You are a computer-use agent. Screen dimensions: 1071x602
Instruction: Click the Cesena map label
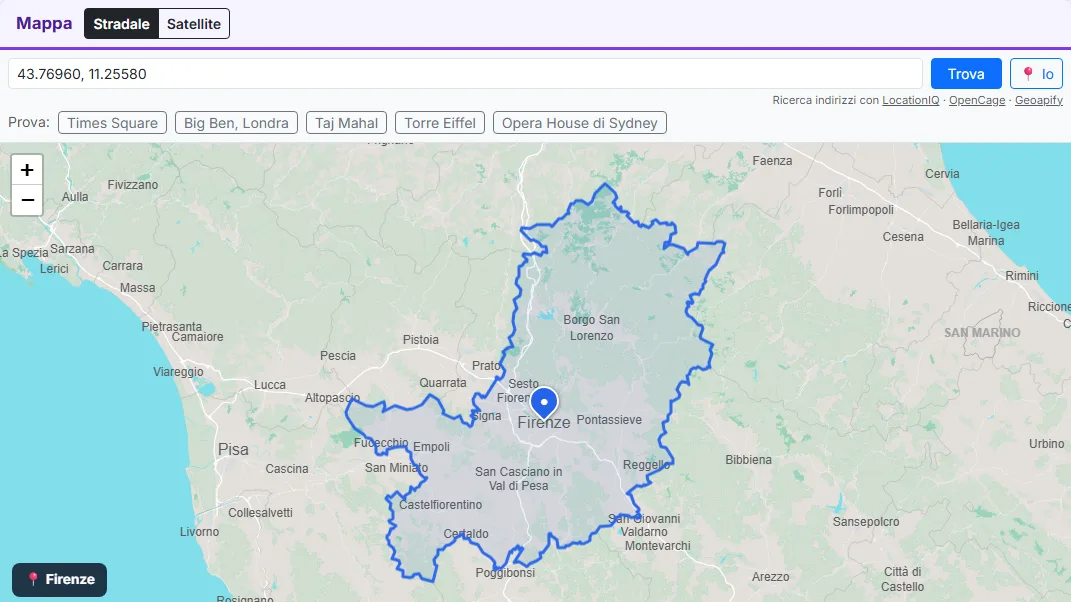(x=903, y=236)
